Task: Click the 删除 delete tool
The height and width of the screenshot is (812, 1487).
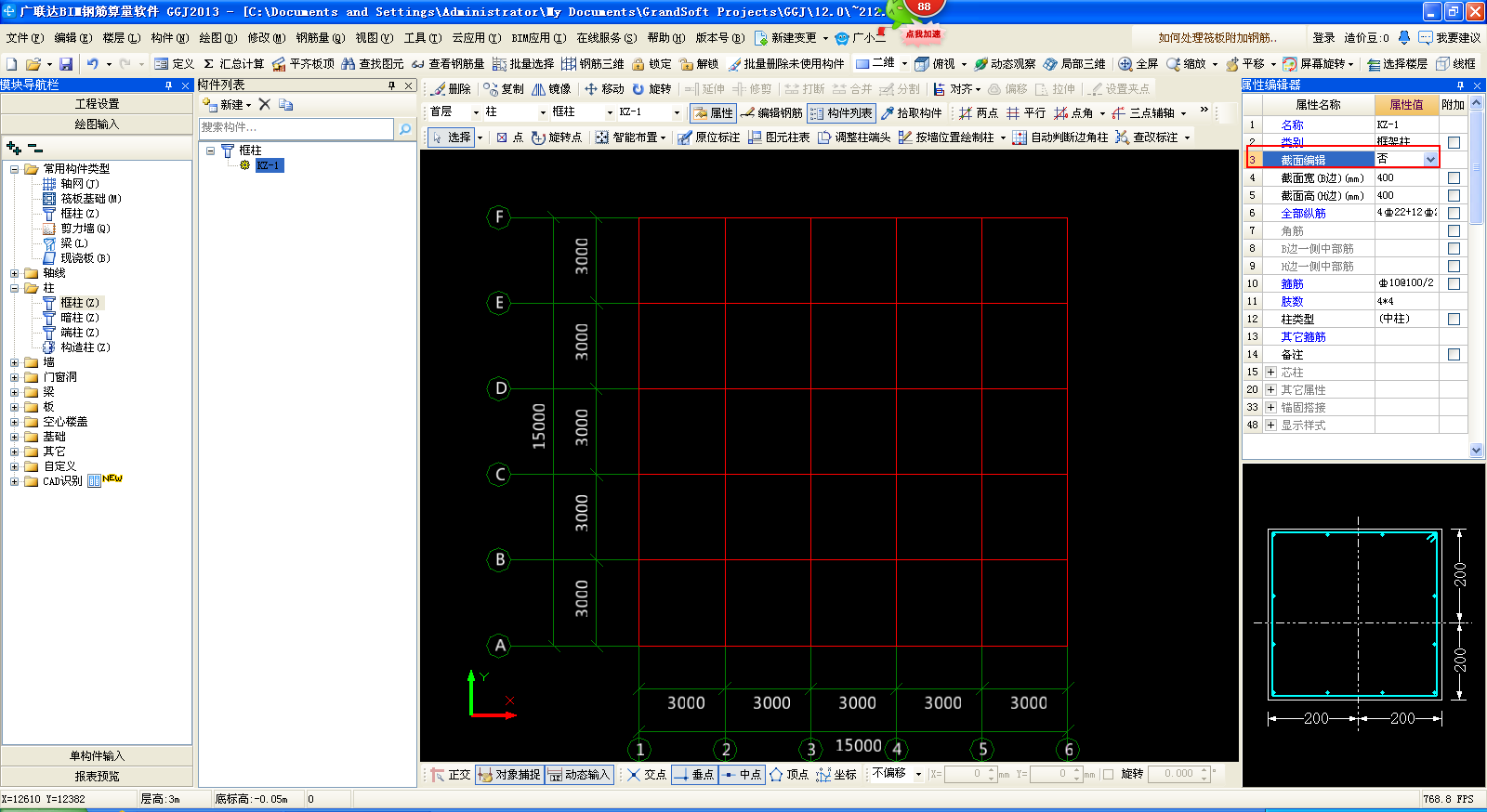Action: pyautogui.click(x=452, y=89)
